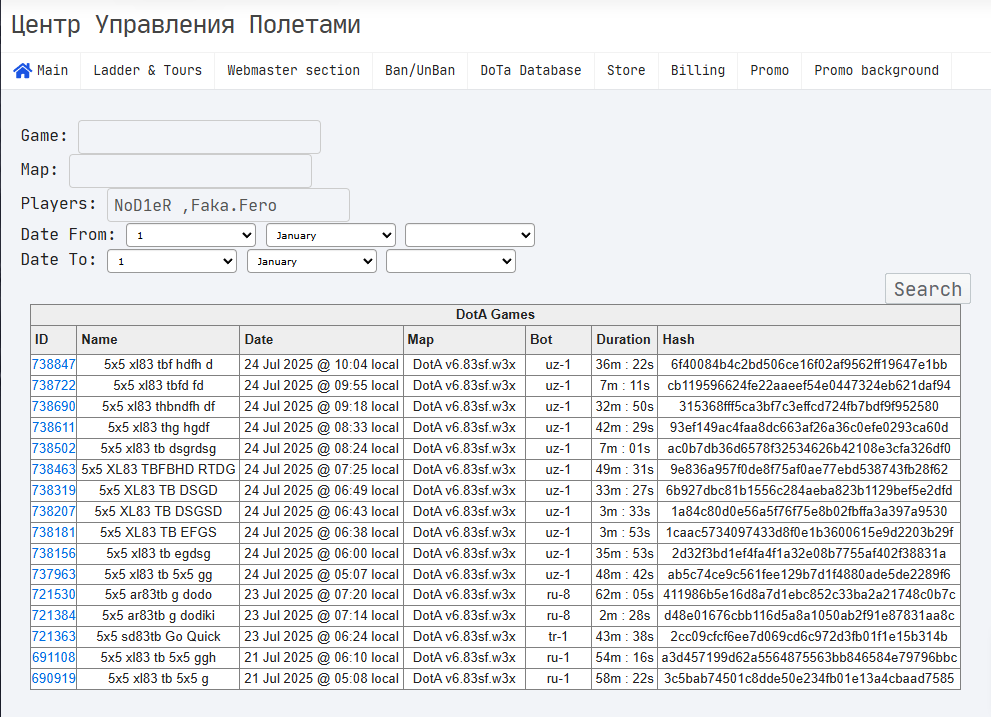Click the home icon next to Main
991x717 pixels.
[22, 70]
